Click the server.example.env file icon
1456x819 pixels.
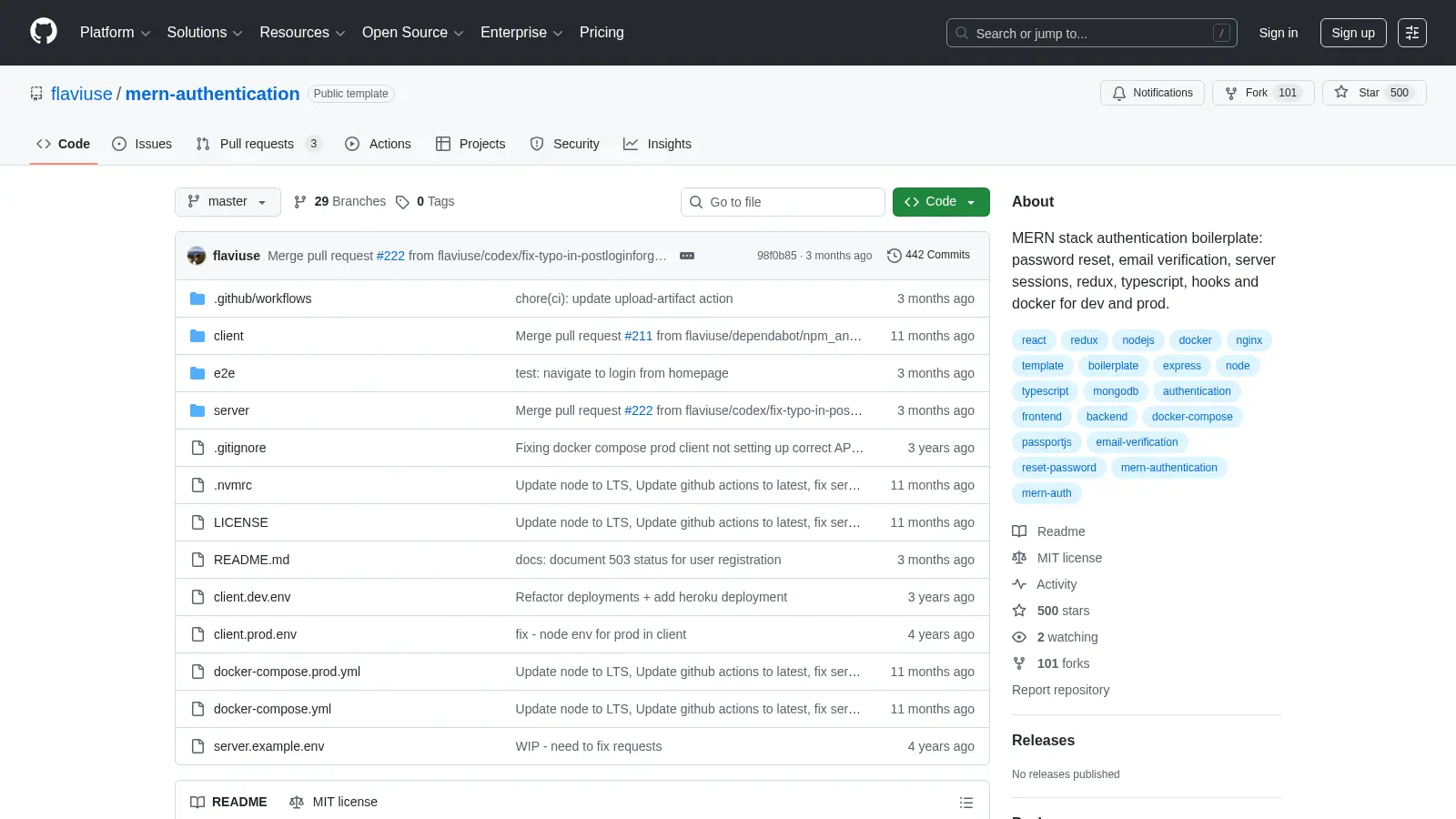tap(197, 746)
